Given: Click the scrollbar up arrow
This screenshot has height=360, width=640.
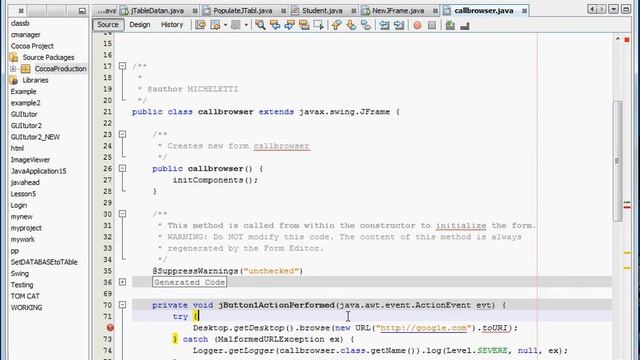Looking at the screenshot, I should [617, 39].
